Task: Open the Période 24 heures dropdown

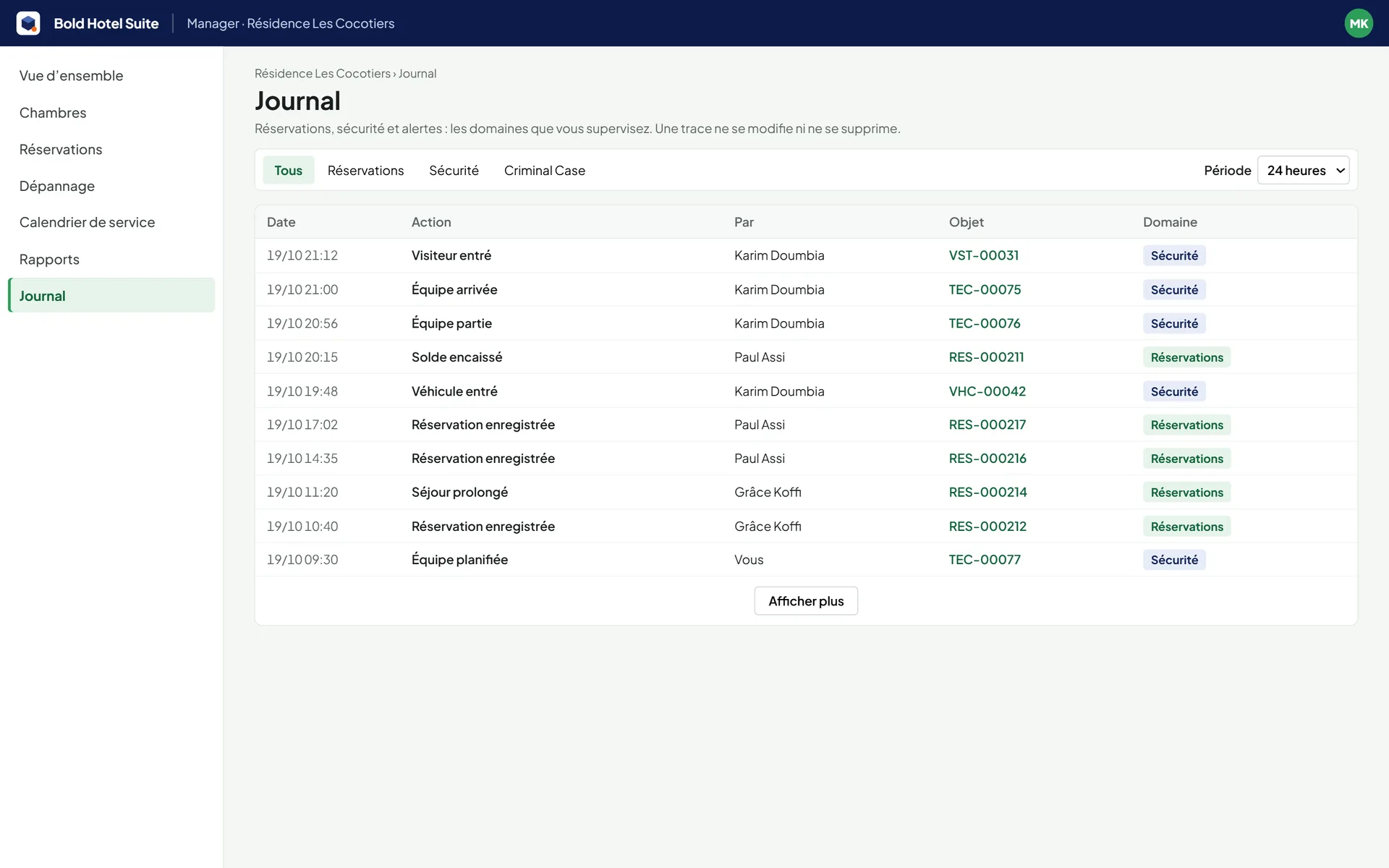Action: tap(1303, 170)
